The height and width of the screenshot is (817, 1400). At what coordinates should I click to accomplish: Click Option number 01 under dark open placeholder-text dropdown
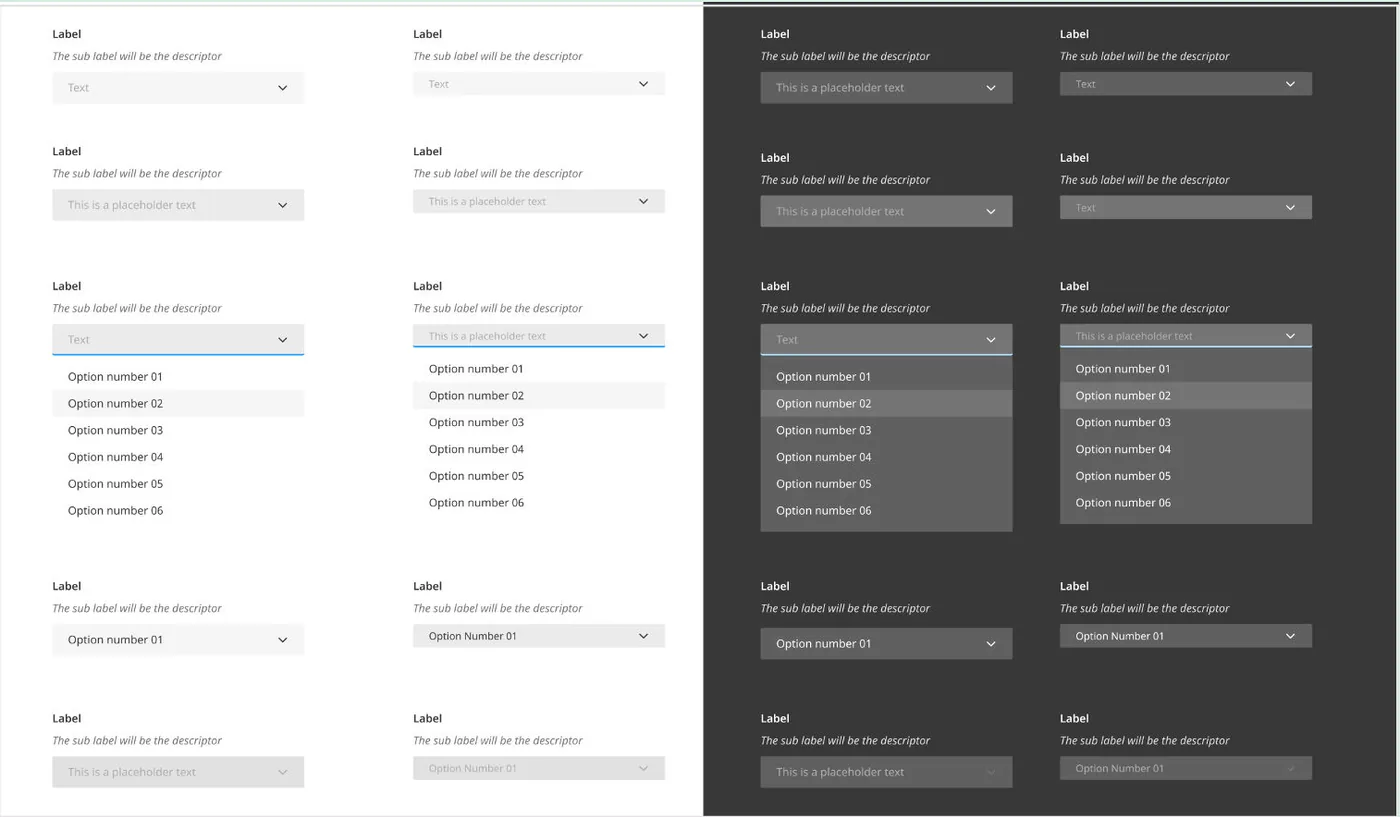click(x=1186, y=369)
